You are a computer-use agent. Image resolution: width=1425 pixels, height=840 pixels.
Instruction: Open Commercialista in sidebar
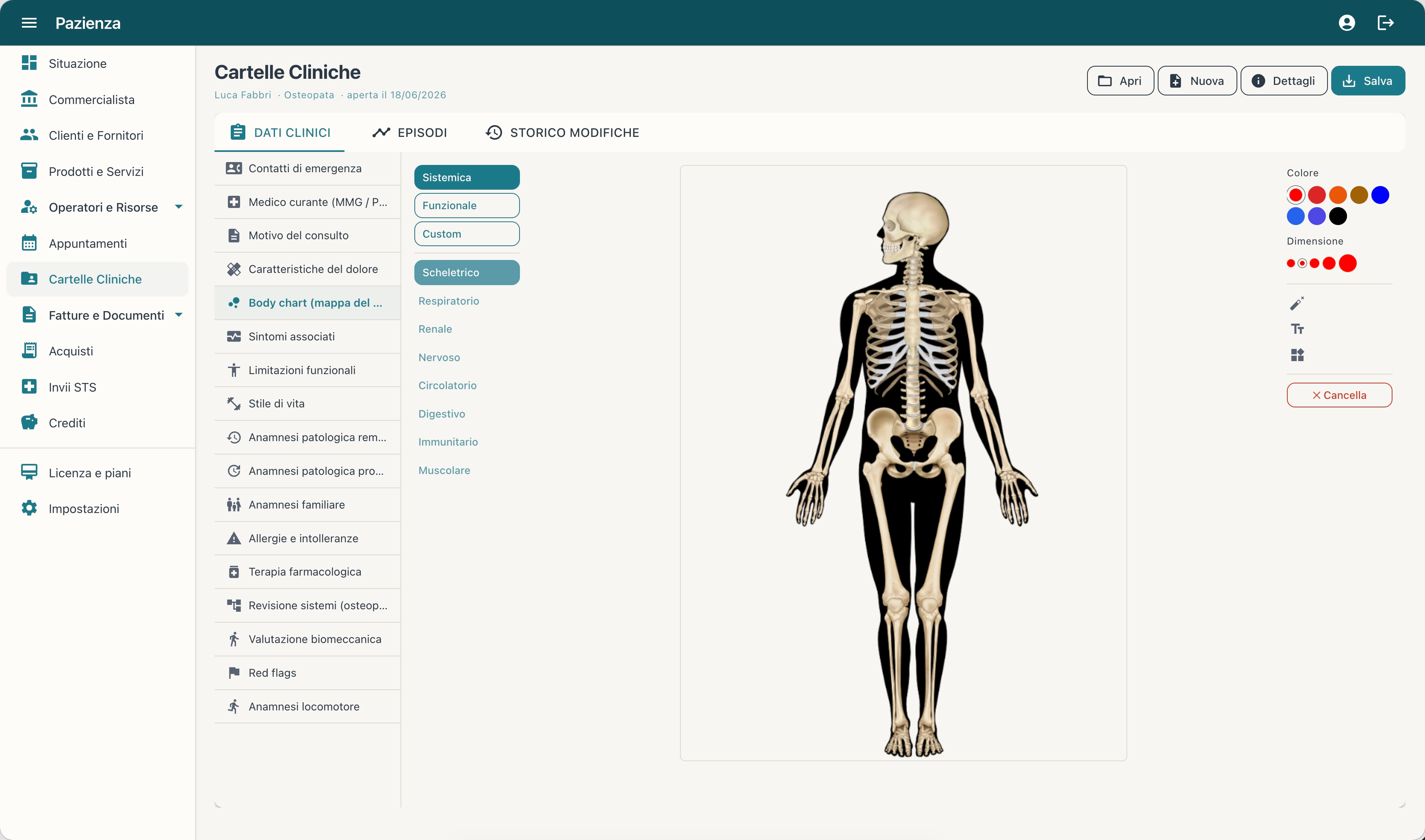pyautogui.click(x=97, y=99)
